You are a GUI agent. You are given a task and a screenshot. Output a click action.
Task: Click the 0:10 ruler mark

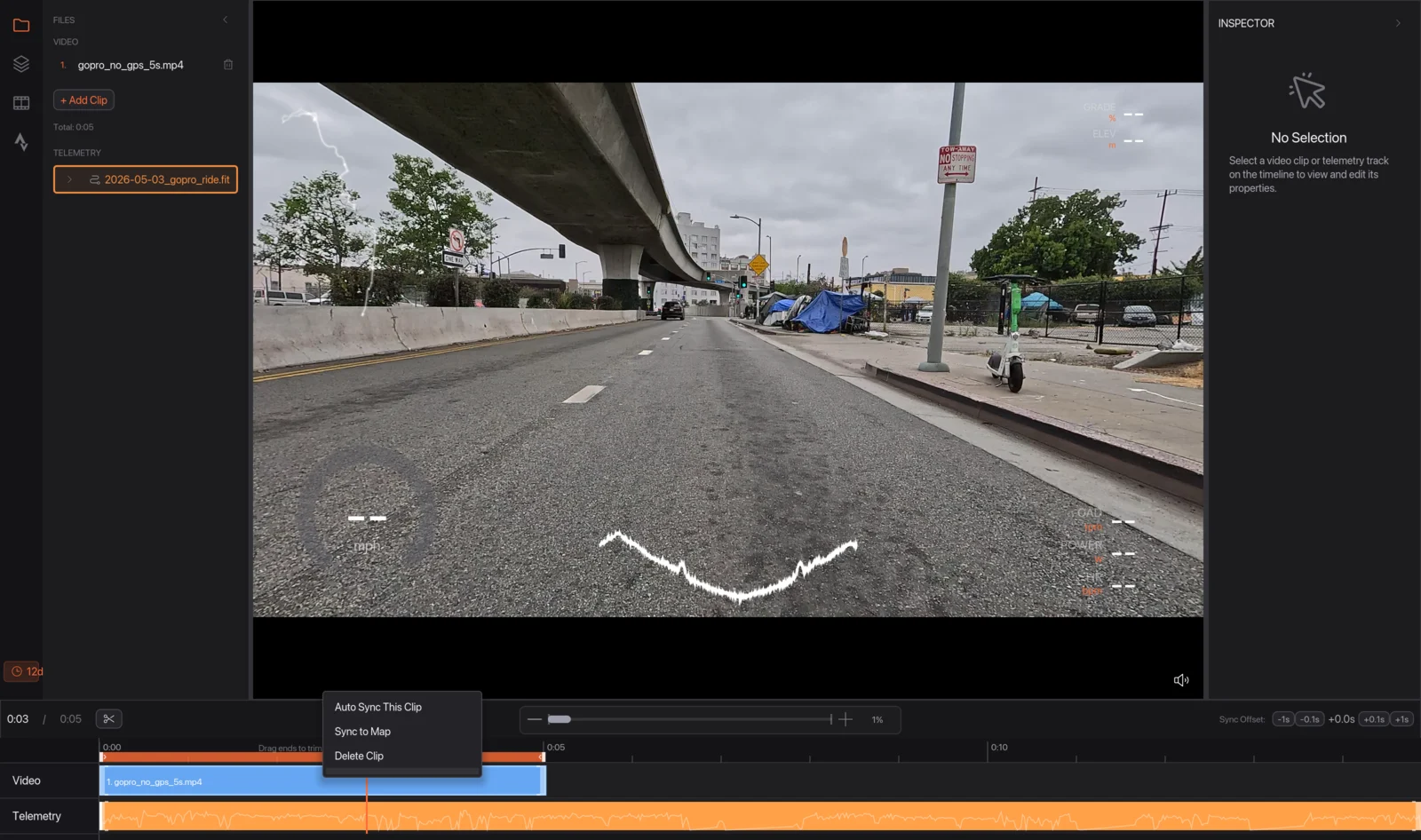999,748
